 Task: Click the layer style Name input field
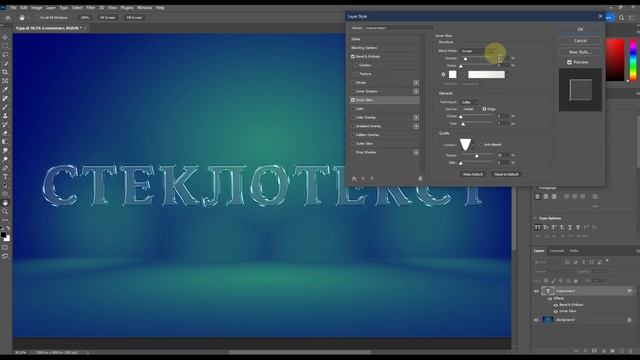[x=398, y=28]
